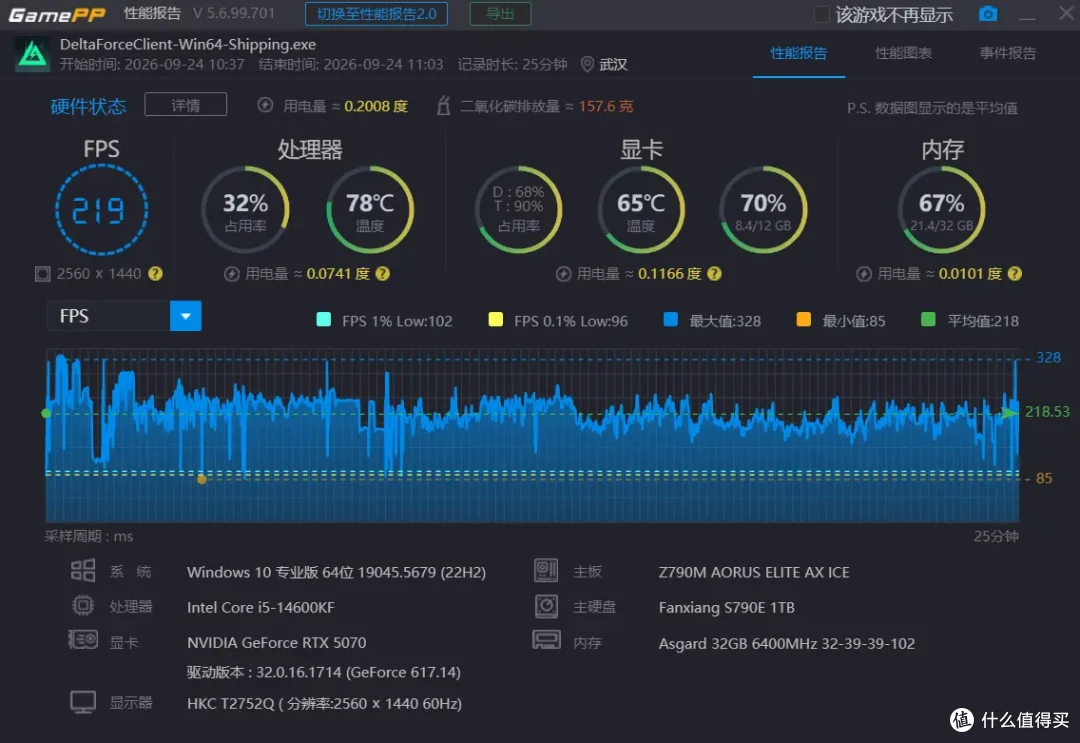Click the location pin icon beside 武汉
1080x743 pixels.
(x=587, y=64)
